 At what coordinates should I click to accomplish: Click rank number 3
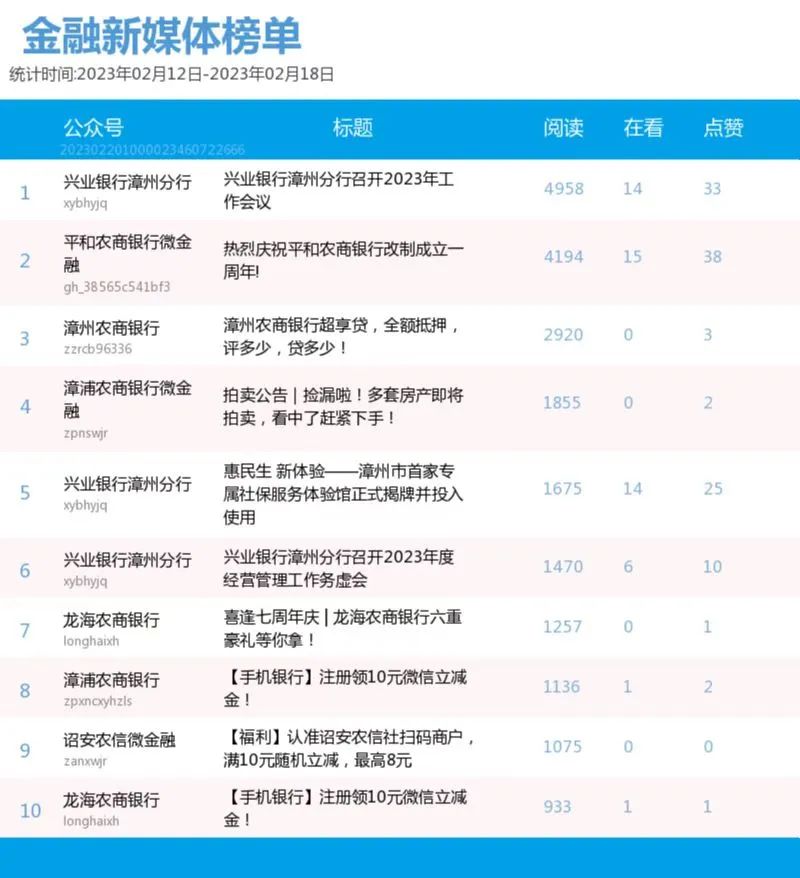[25, 339]
